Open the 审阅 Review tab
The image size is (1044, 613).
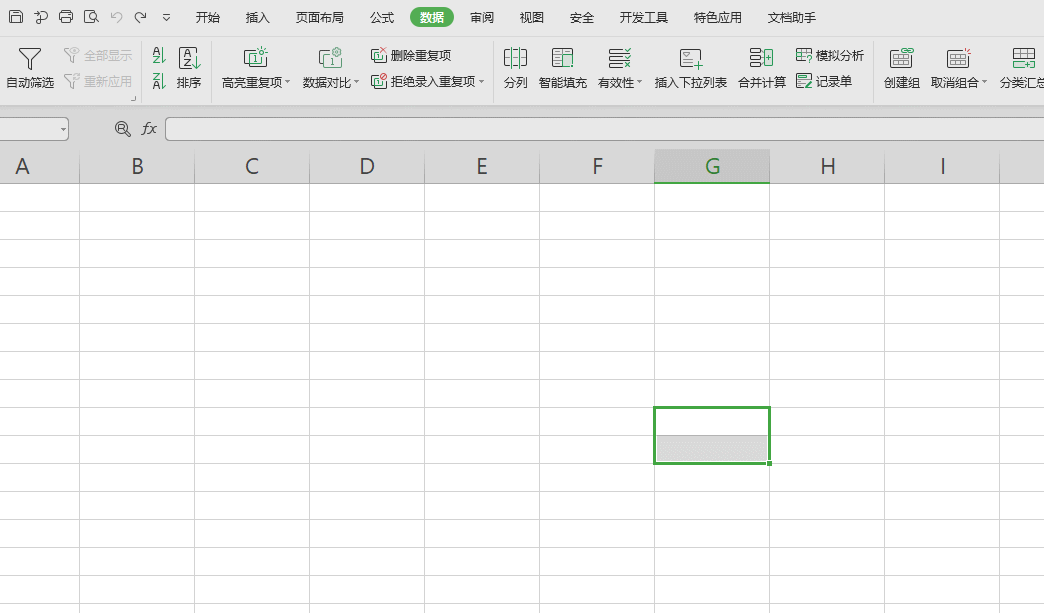(x=482, y=17)
